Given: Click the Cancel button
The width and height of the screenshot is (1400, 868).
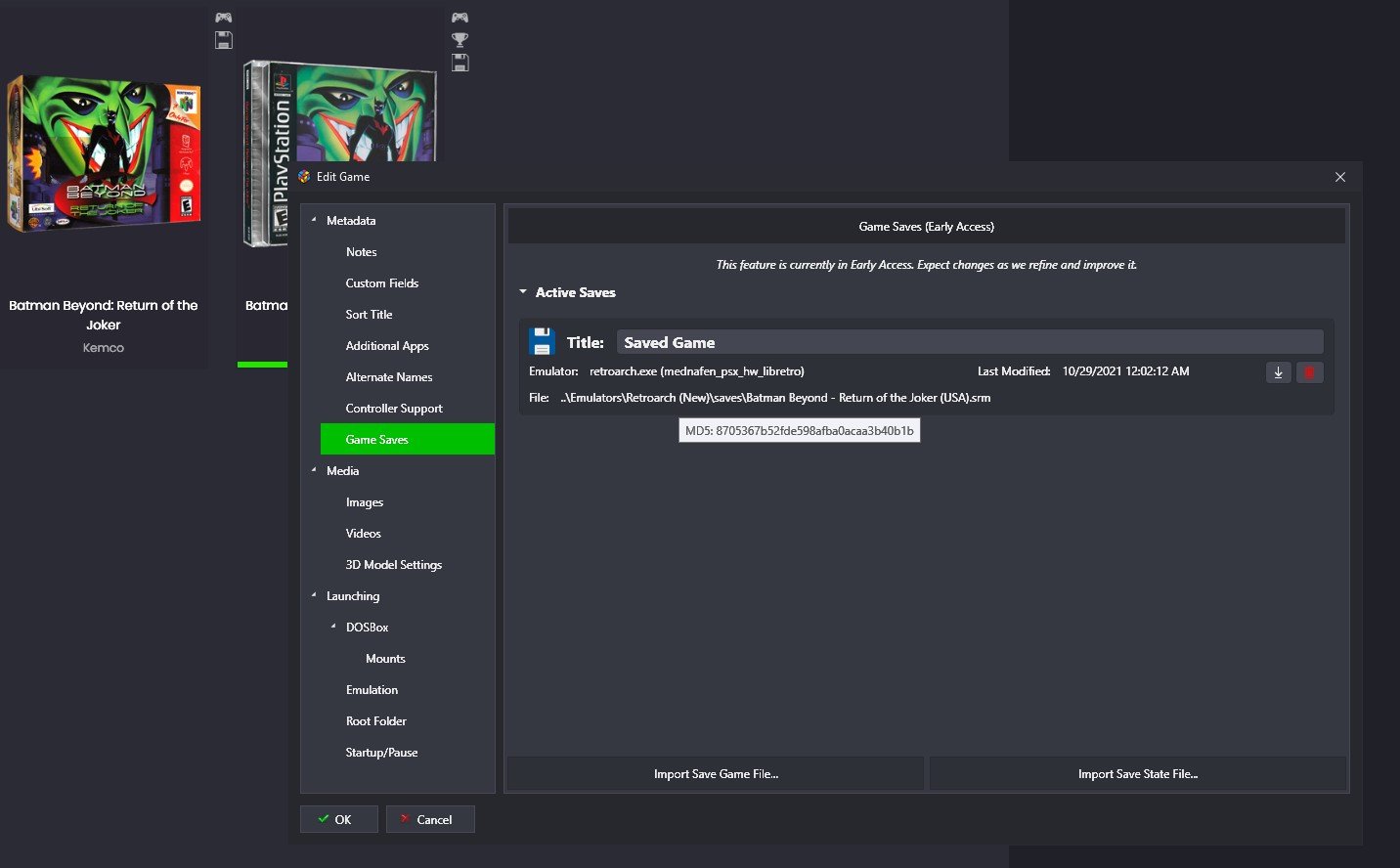Looking at the screenshot, I should pyautogui.click(x=430, y=819).
